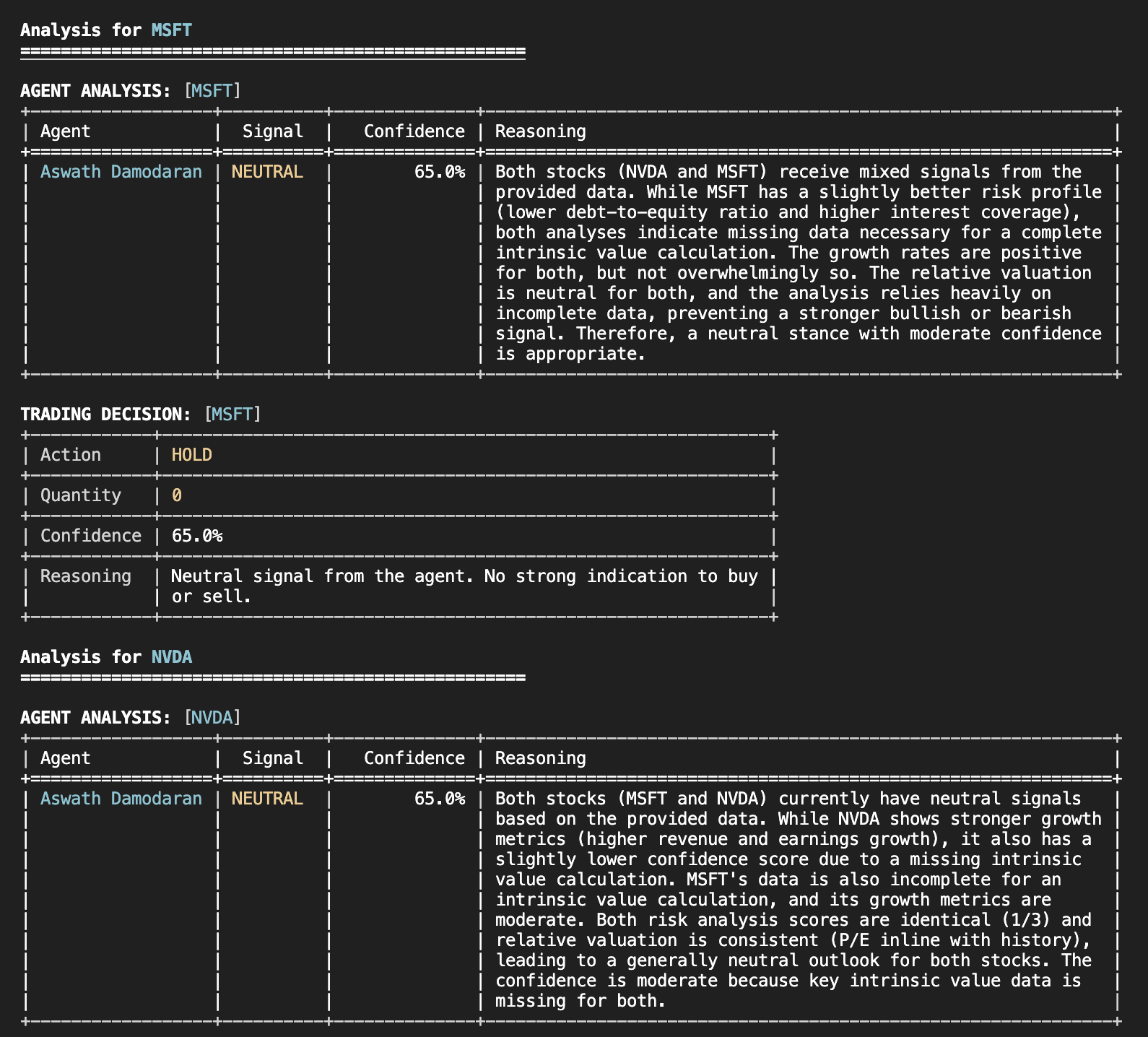The height and width of the screenshot is (1037, 1148).
Task: Click the 'Analysis for MSFT' heading
Action: [x=106, y=30]
